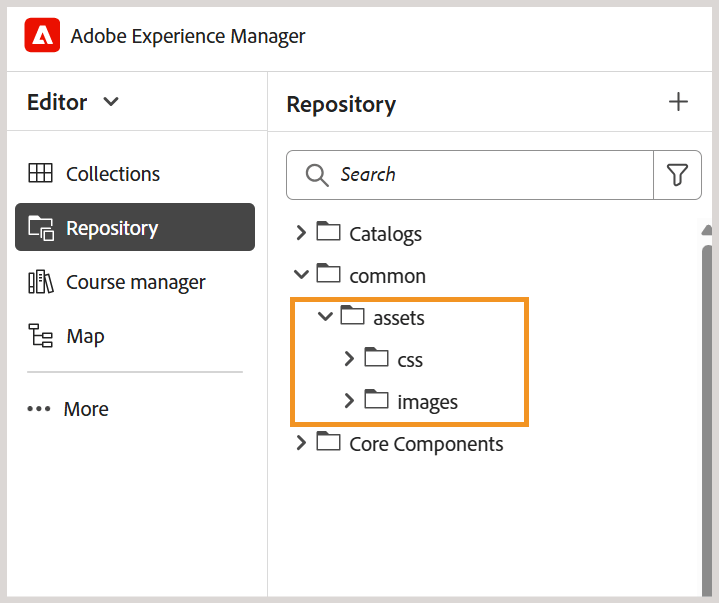Click the Adobe logo icon
This screenshot has height=603, width=719.
pos(42,37)
